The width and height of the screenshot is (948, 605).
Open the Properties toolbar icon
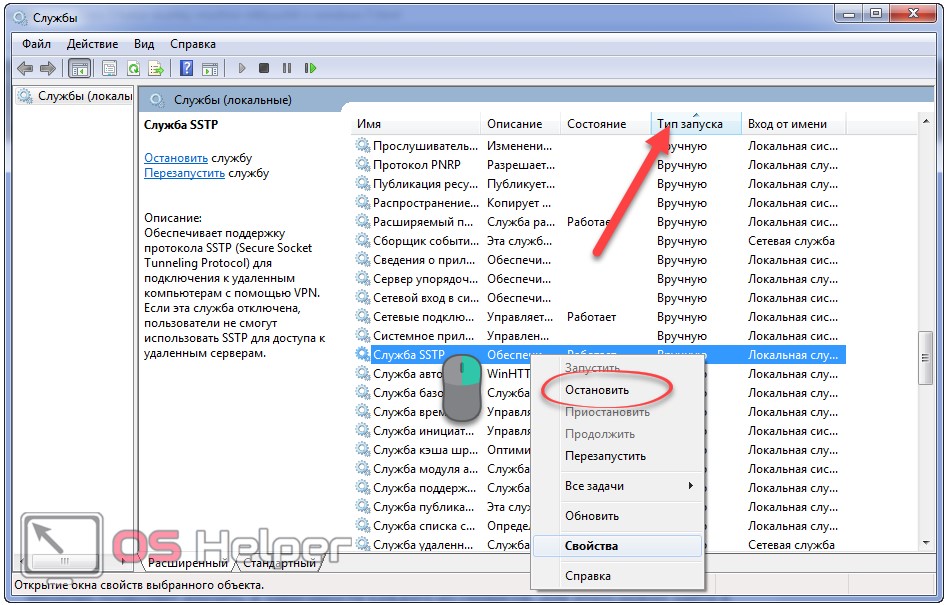click(109, 68)
